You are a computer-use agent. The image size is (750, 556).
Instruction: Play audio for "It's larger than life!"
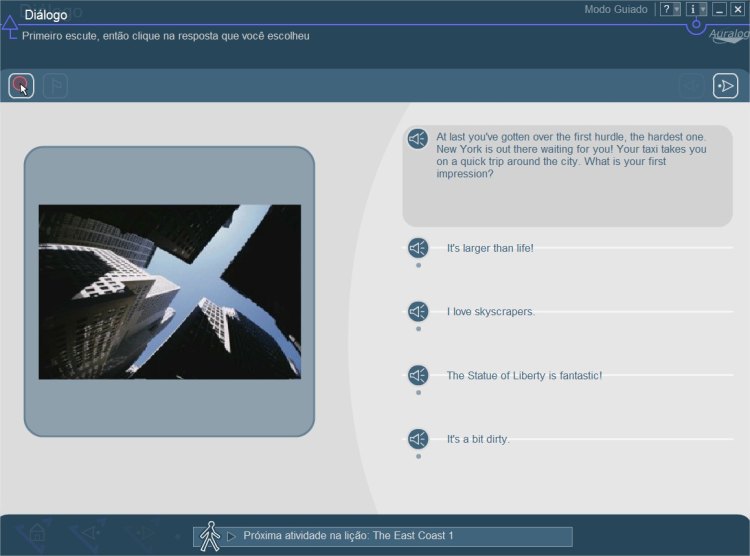click(x=418, y=248)
